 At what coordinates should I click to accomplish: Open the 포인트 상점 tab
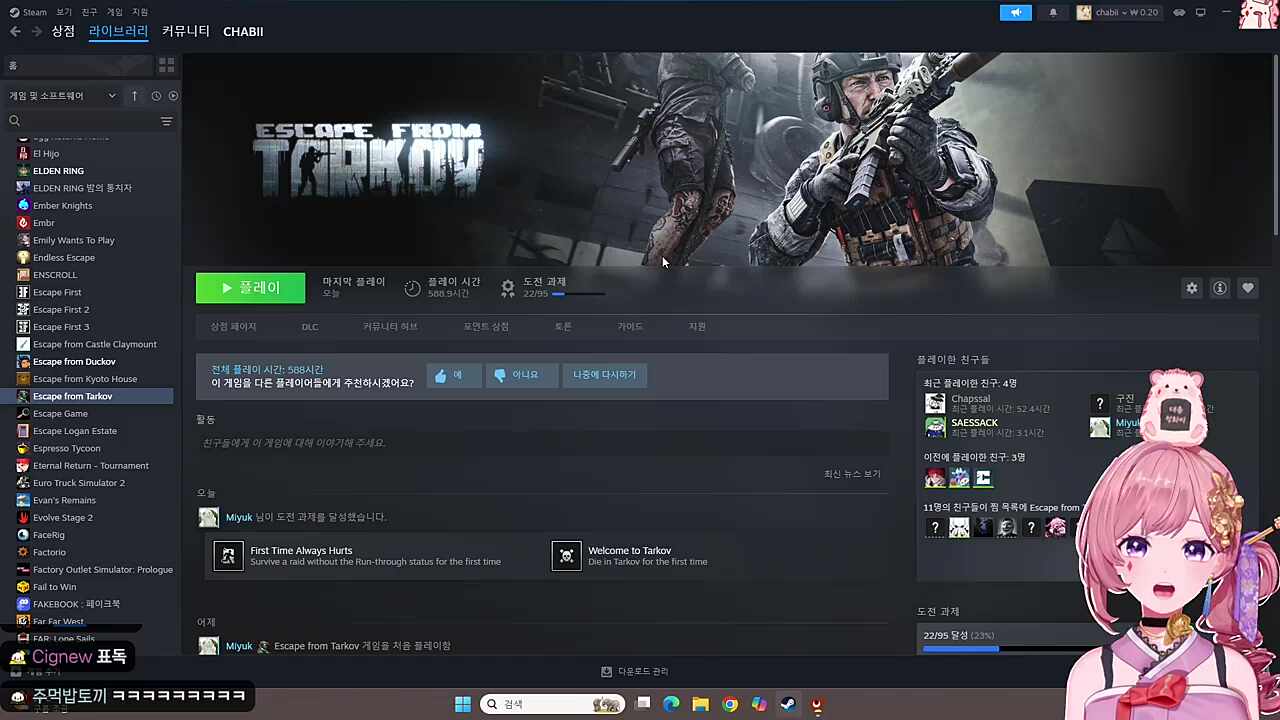coord(486,327)
